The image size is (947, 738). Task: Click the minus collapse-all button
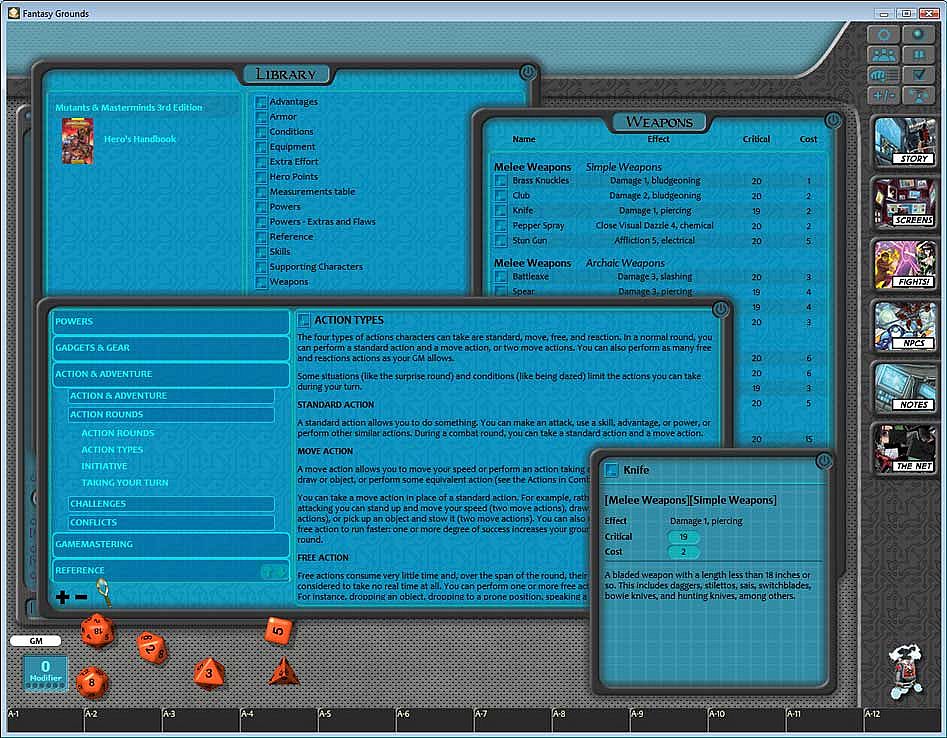(81, 597)
